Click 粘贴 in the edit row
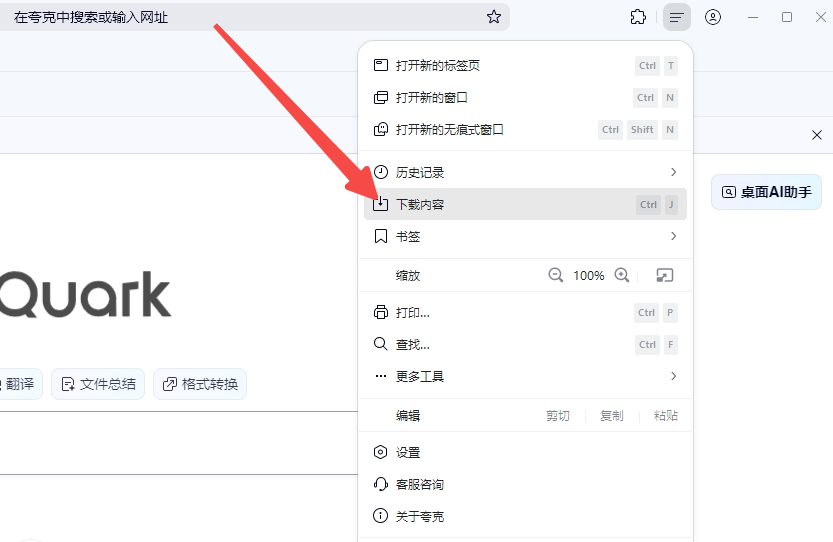 (666, 416)
